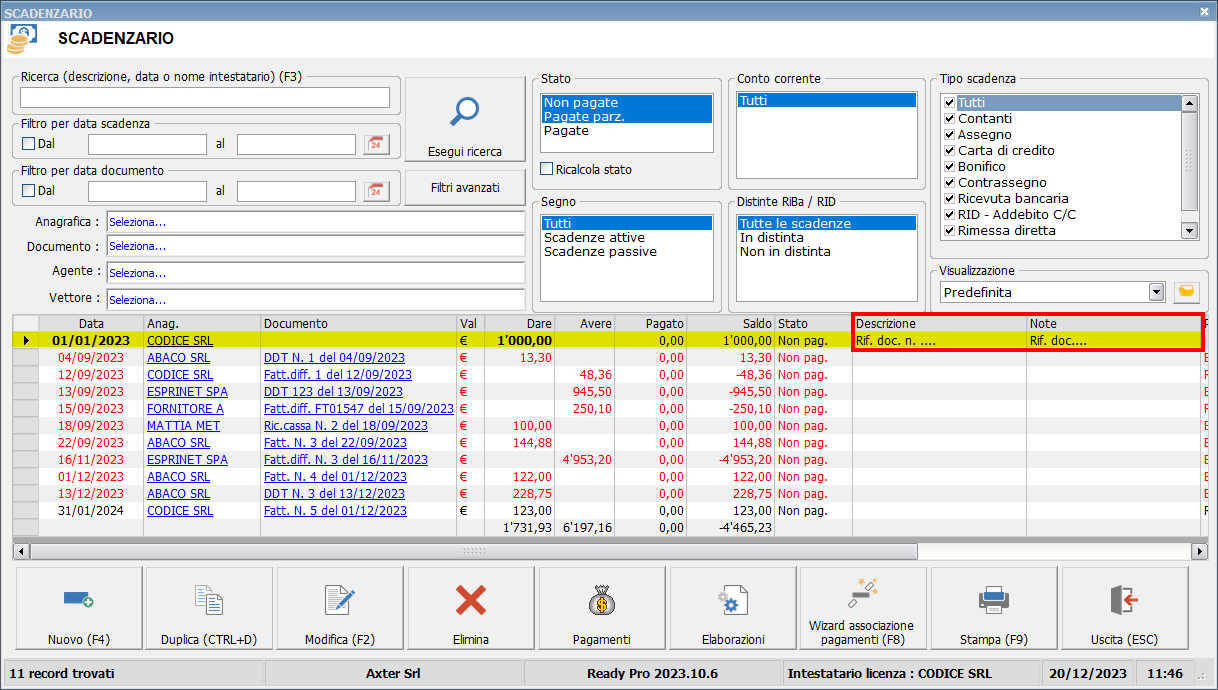Screen dimensions: 1218x690
Task: Choose Scadenze passive in Segno list
Action: [600, 252]
